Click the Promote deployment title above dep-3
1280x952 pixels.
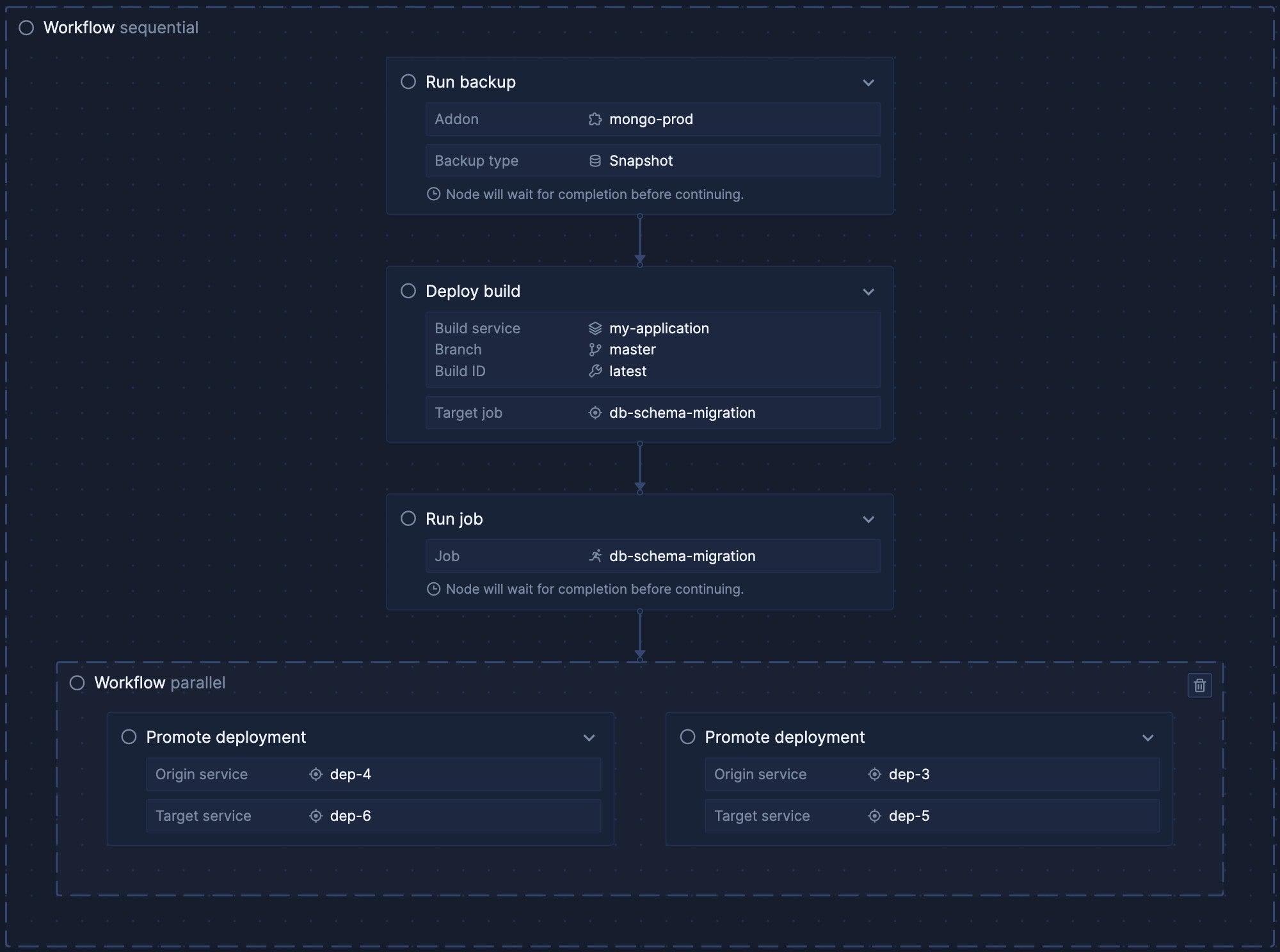(x=785, y=737)
